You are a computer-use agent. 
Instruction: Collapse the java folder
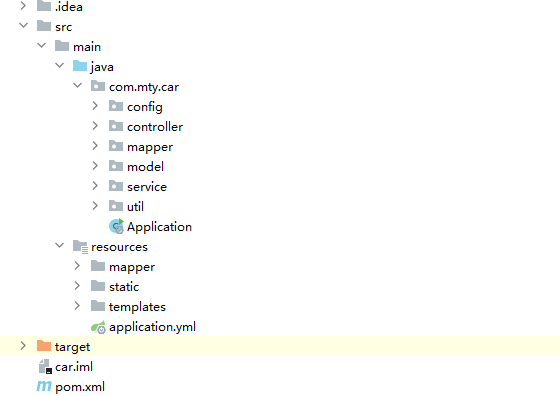click(59, 66)
